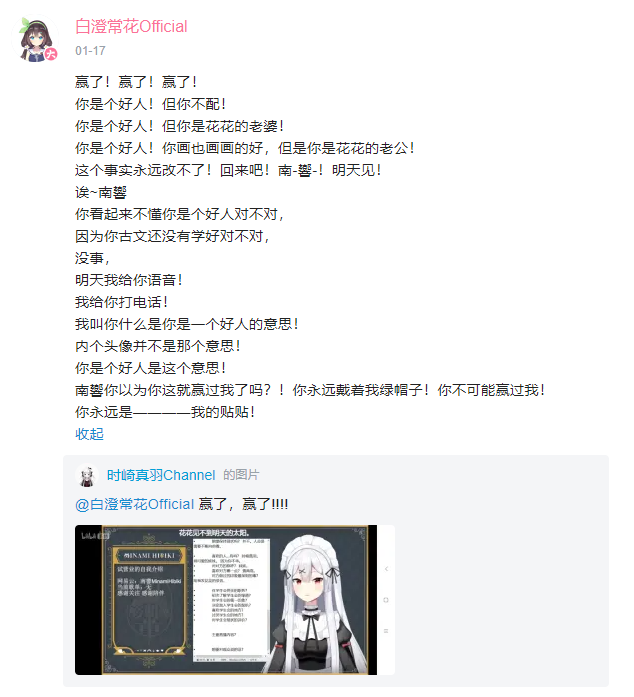Click the pink badge on the avatar
This screenshot has height=697, width=634.
pos(51,54)
